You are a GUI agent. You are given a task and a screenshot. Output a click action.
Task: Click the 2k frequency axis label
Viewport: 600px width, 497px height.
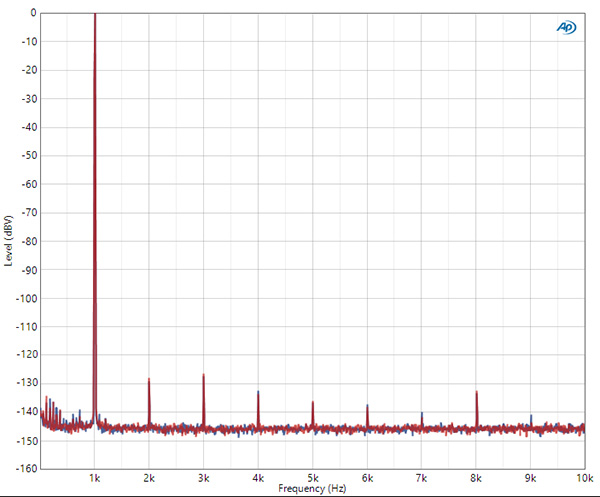149,478
